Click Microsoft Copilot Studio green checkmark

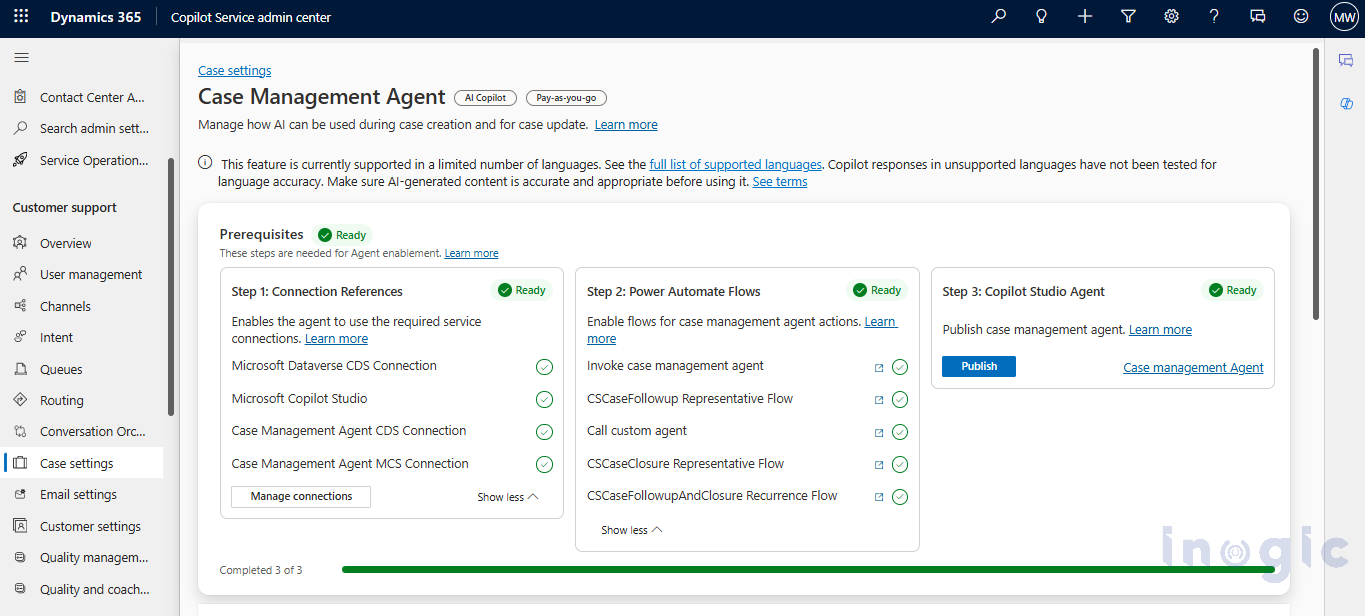click(544, 399)
